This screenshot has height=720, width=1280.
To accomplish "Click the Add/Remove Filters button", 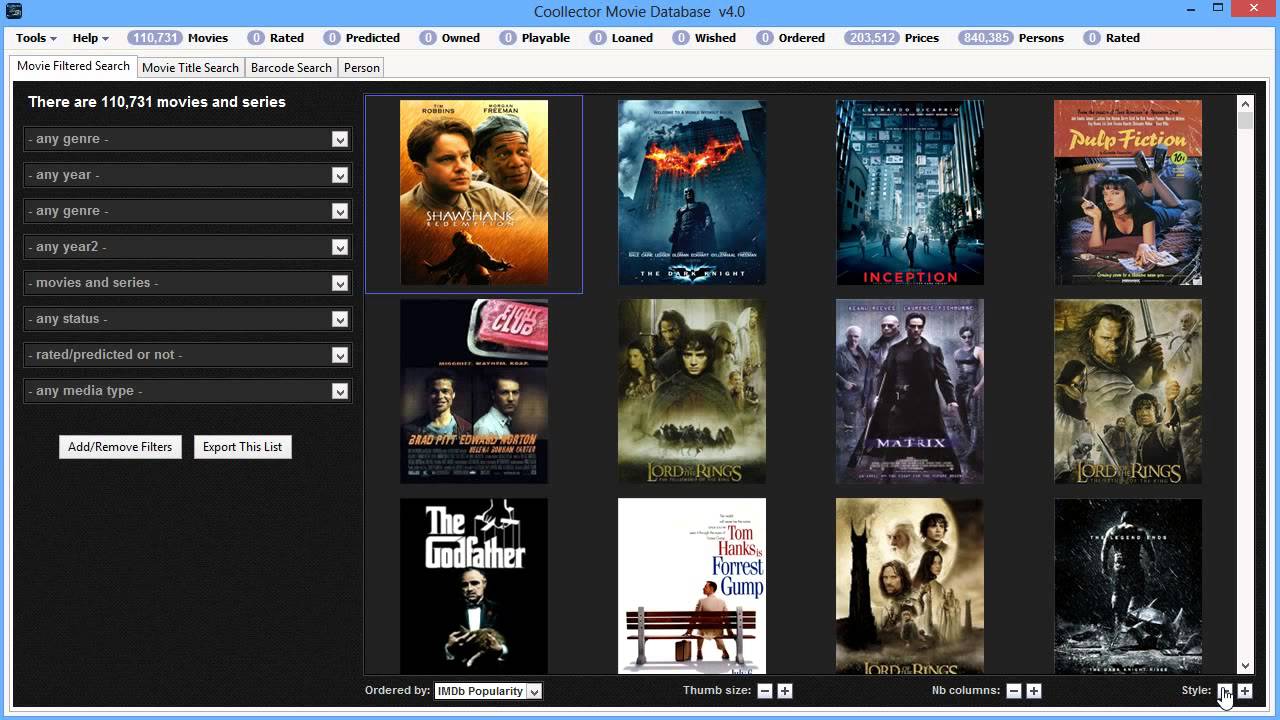I will [x=120, y=447].
